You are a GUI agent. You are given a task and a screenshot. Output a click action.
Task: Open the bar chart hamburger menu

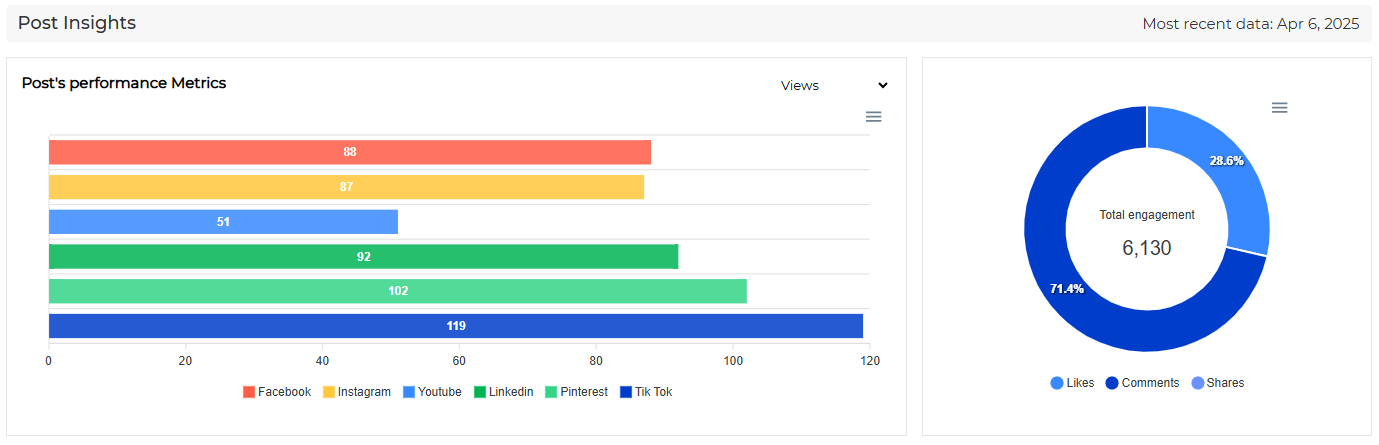click(x=873, y=117)
